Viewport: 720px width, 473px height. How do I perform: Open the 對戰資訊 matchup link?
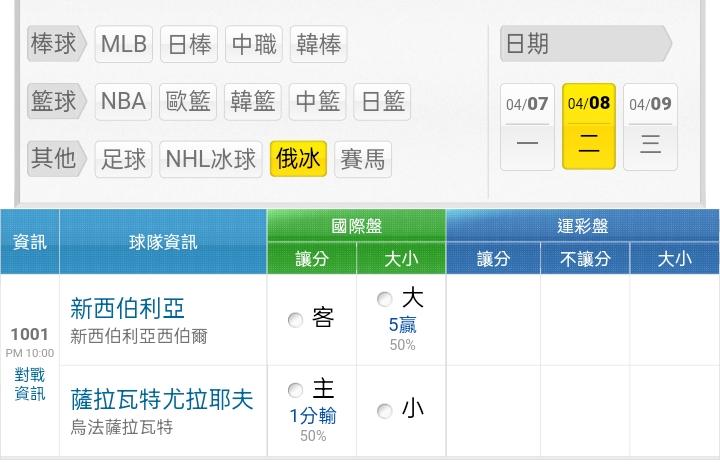pos(30,384)
